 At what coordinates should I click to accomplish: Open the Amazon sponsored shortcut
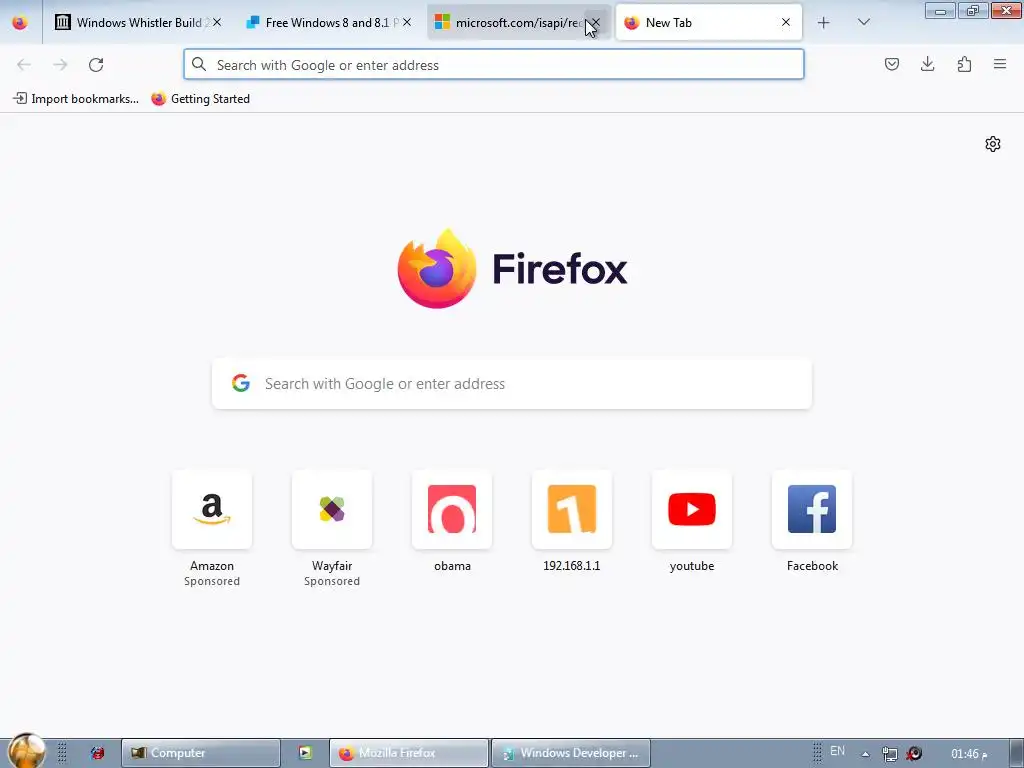212,509
